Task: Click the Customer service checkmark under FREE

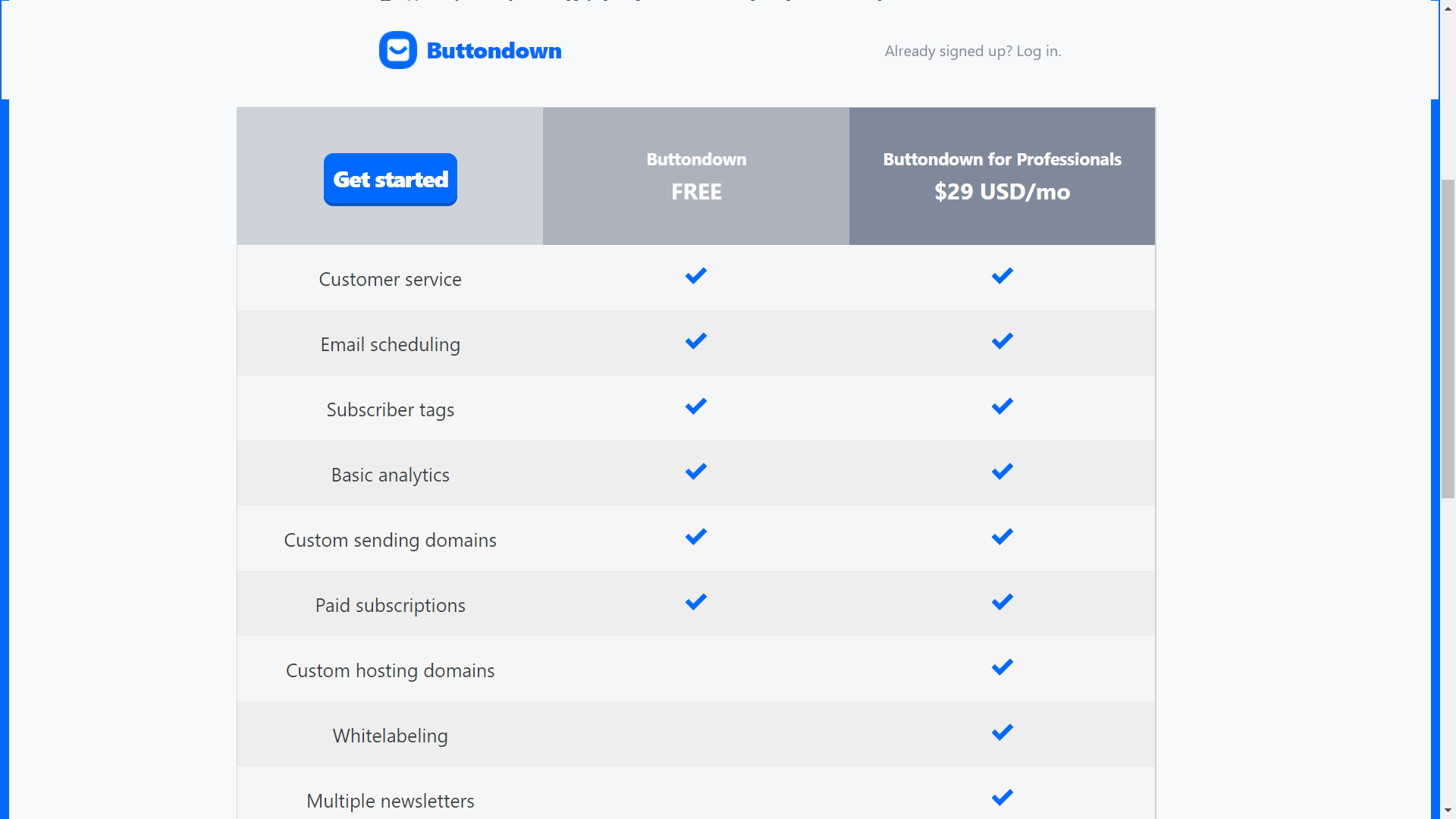Action: point(695,276)
